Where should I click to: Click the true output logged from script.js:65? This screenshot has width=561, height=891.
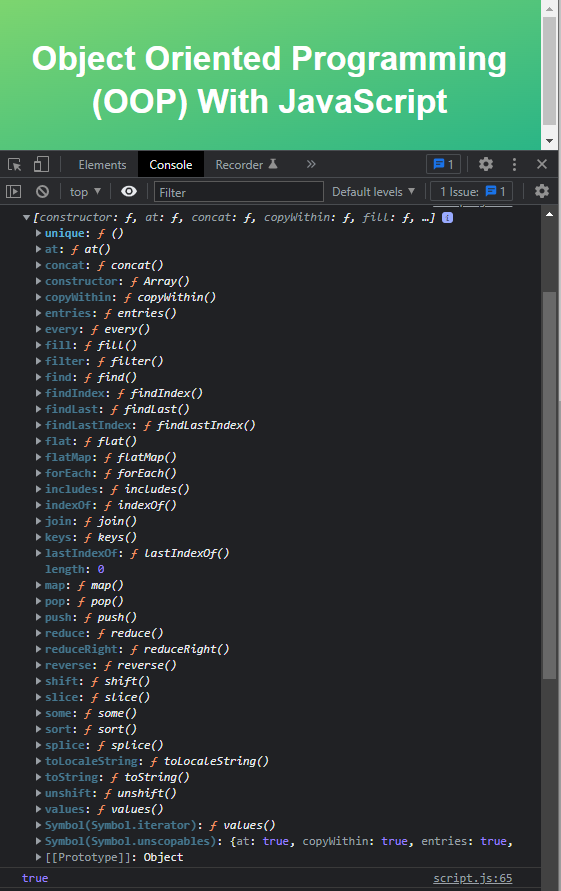(x=35, y=878)
